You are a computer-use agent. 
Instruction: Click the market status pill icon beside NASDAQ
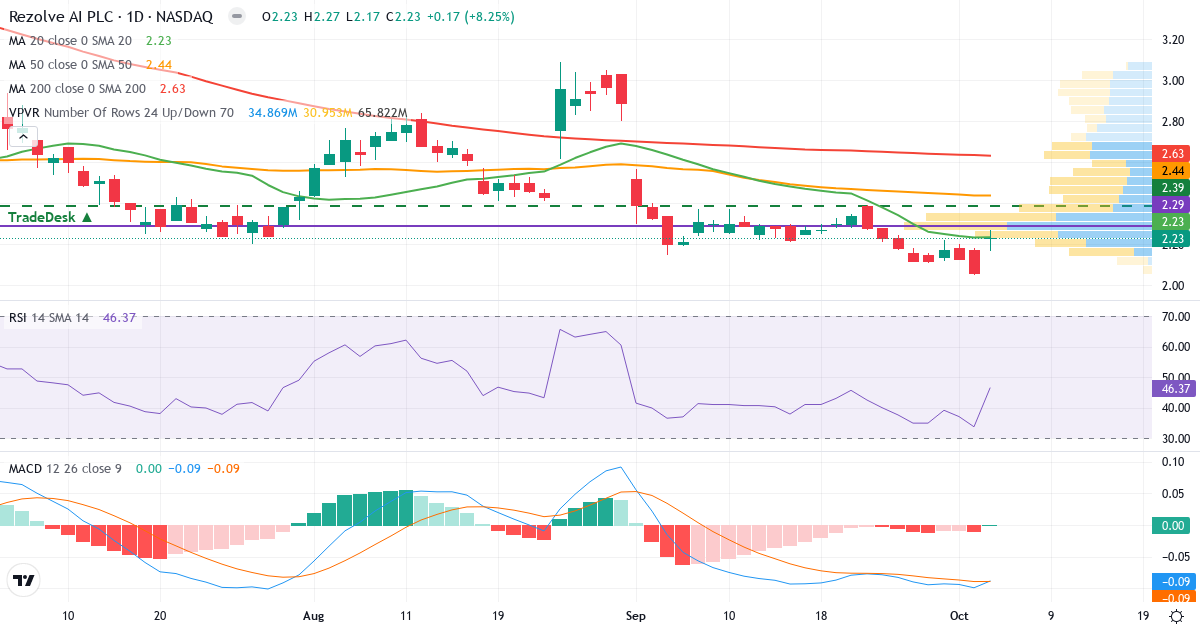[235, 17]
